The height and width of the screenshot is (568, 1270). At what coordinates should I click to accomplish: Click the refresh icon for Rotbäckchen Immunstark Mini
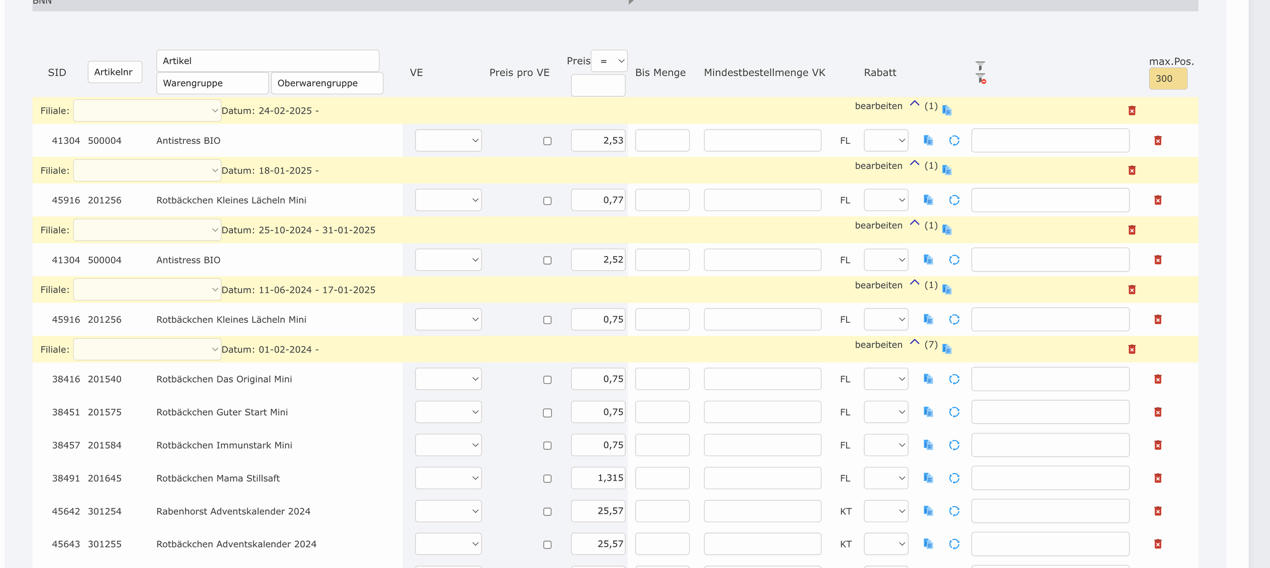click(954, 445)
